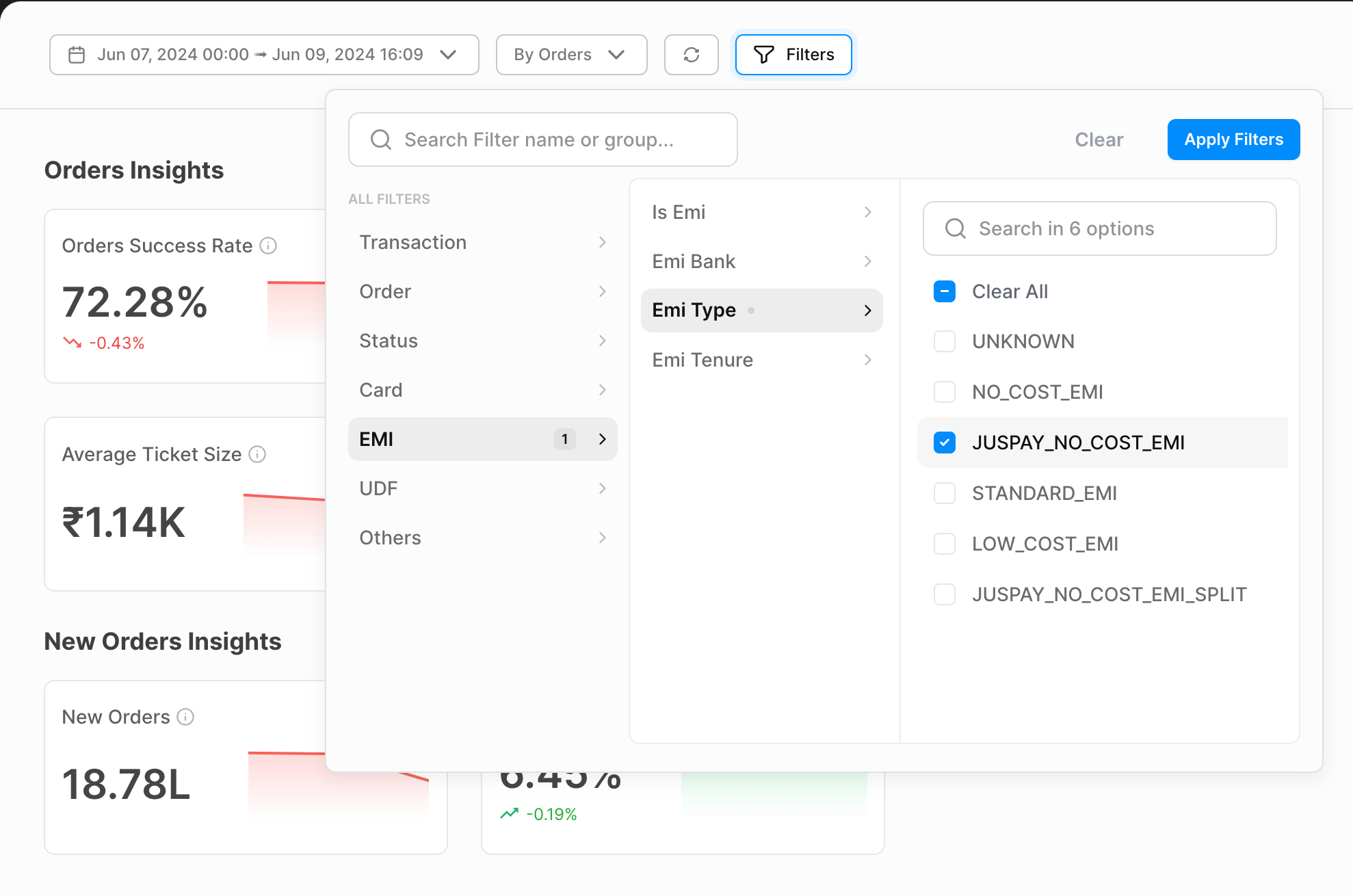This screenshot has height=896, width=1353.
Task: Check the STANDARD_EMI option
Action: point(945,493)
